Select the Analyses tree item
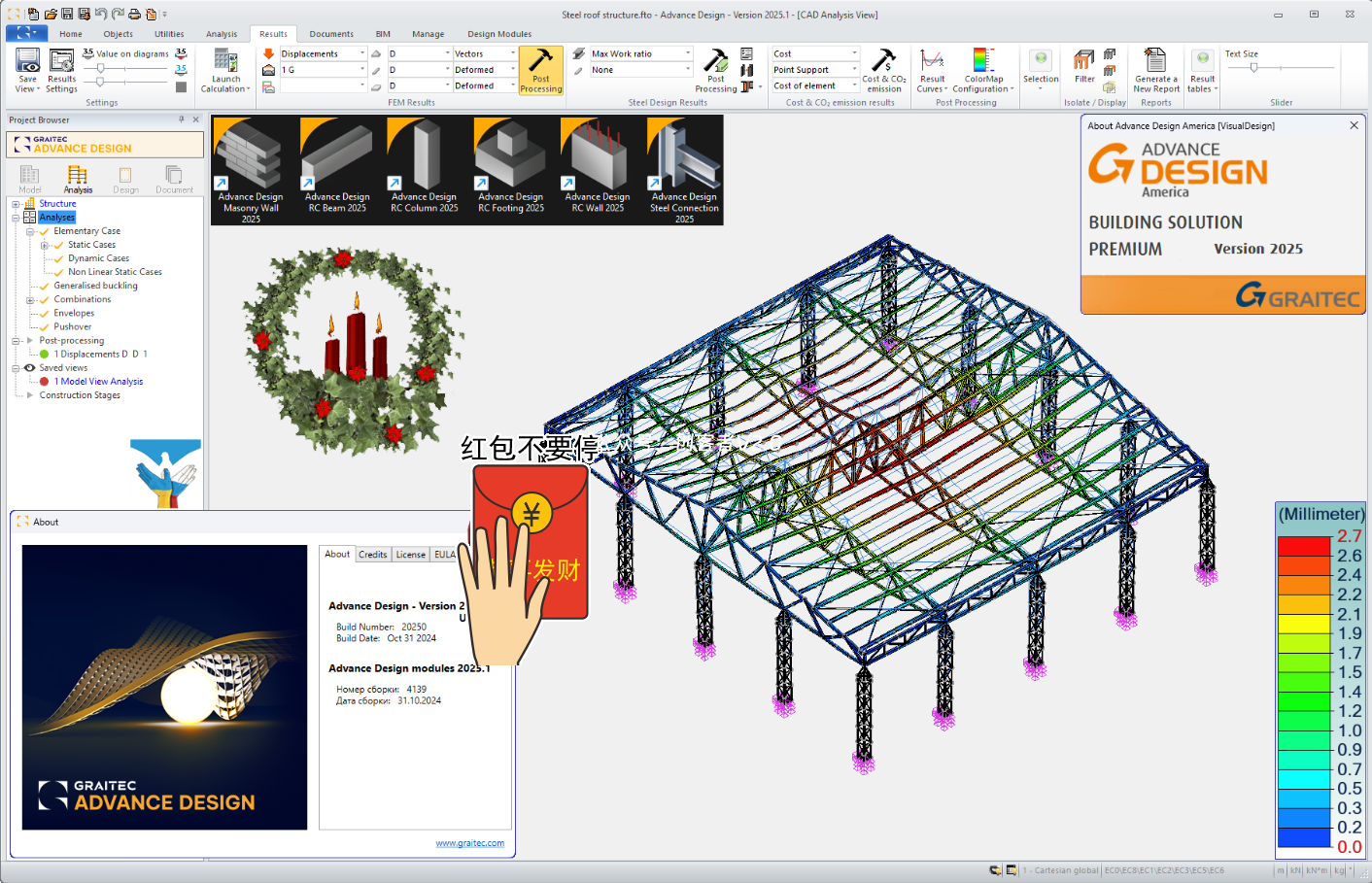 pos(56,218)
